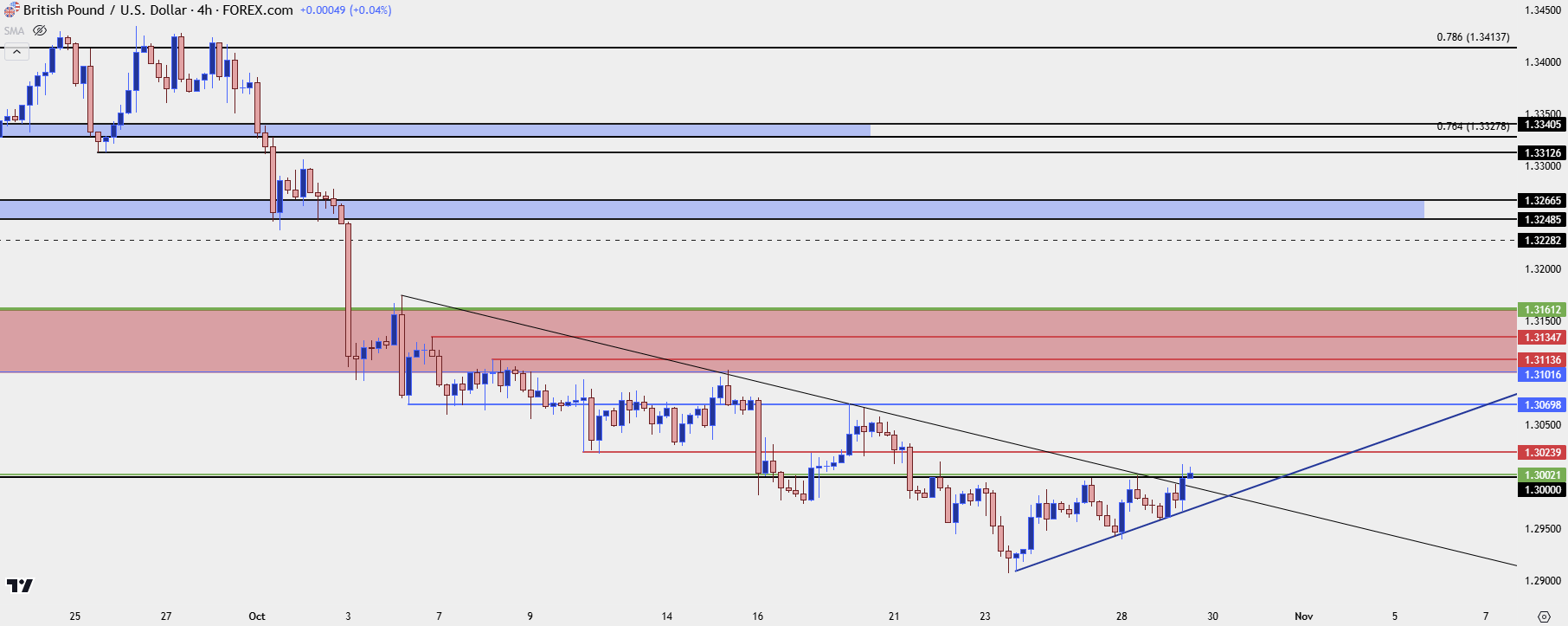
Task: Select the SMA indicator label
Action: [x=14, y=30]
